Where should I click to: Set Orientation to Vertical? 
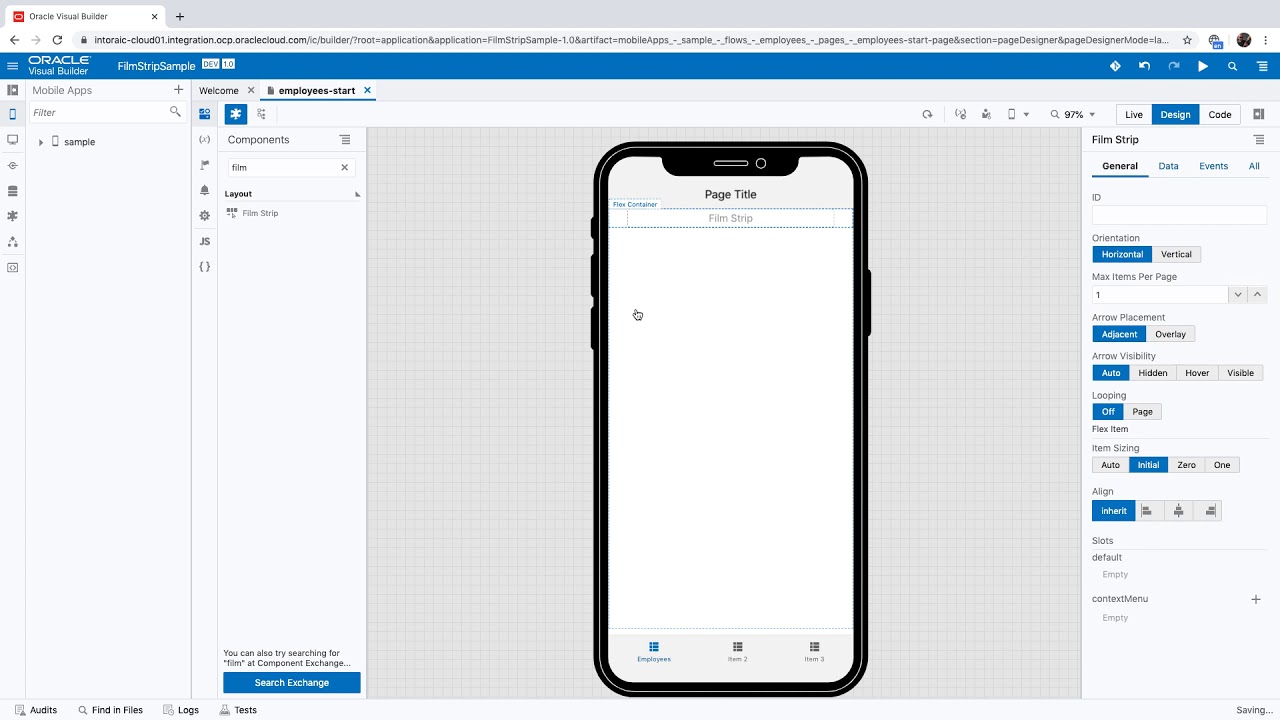click(x=1176, y=254)
